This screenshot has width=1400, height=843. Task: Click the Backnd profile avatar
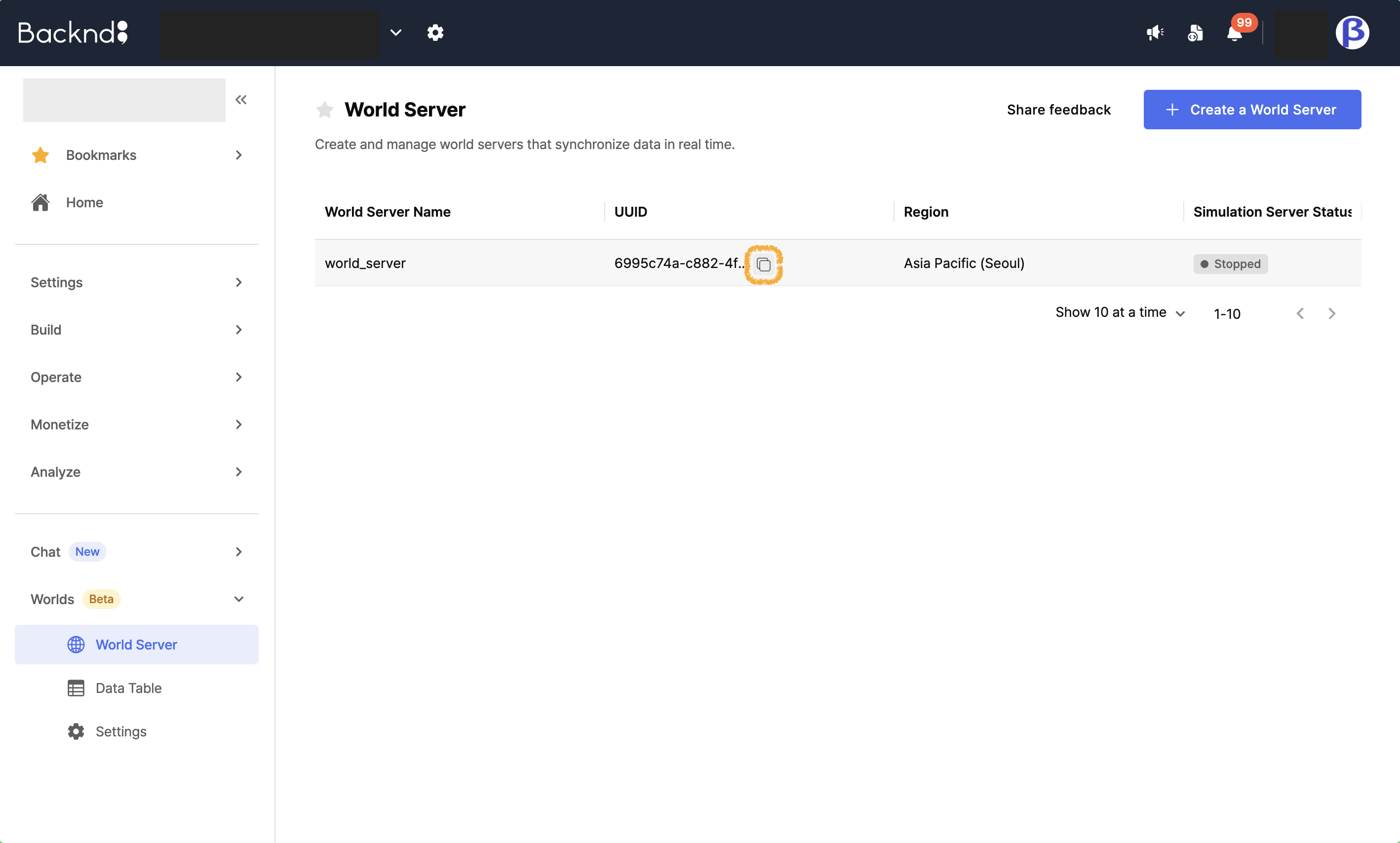tap(1352, 33)
